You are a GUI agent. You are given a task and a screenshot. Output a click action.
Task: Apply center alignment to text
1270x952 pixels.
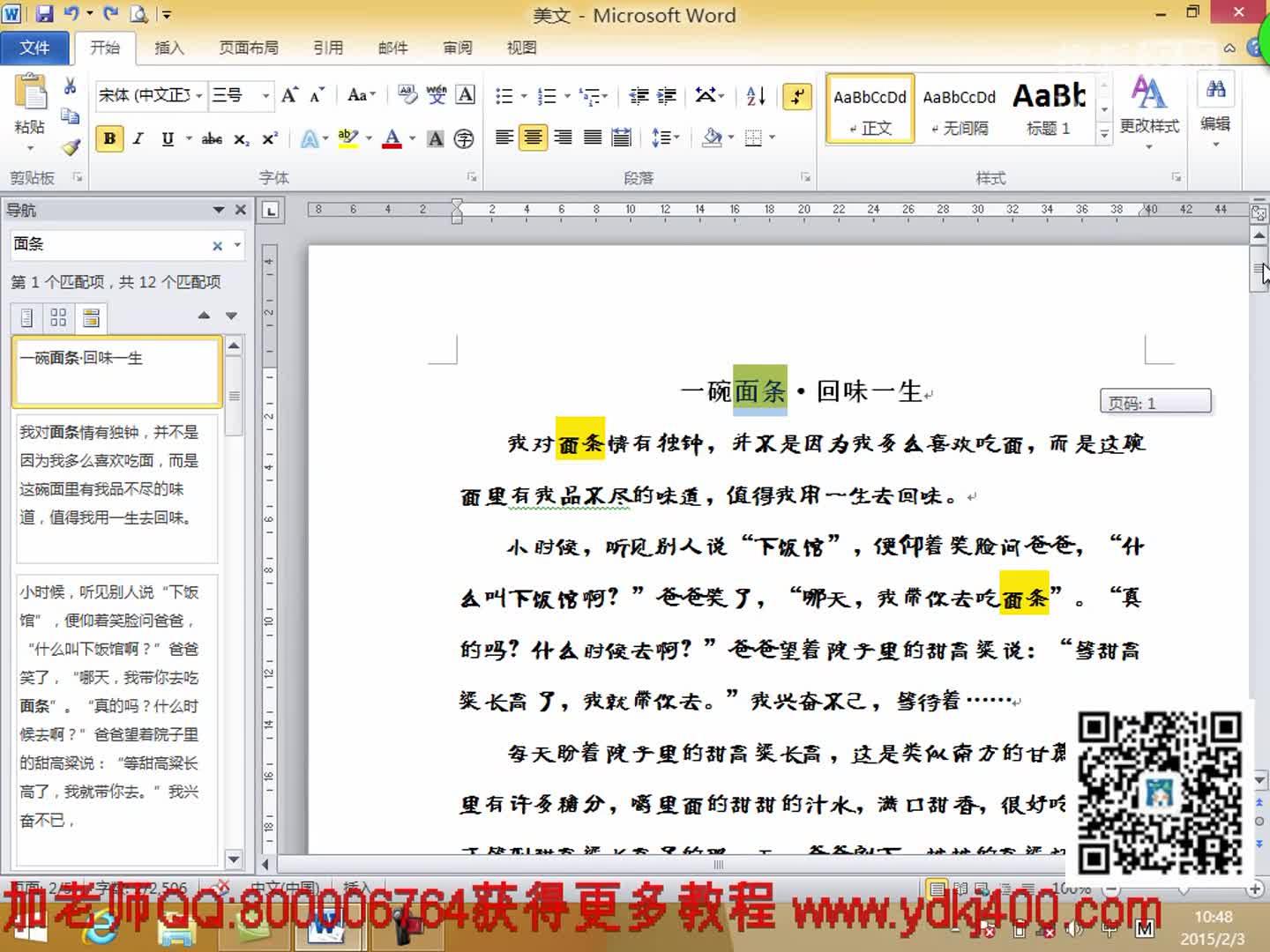point(533,137)
